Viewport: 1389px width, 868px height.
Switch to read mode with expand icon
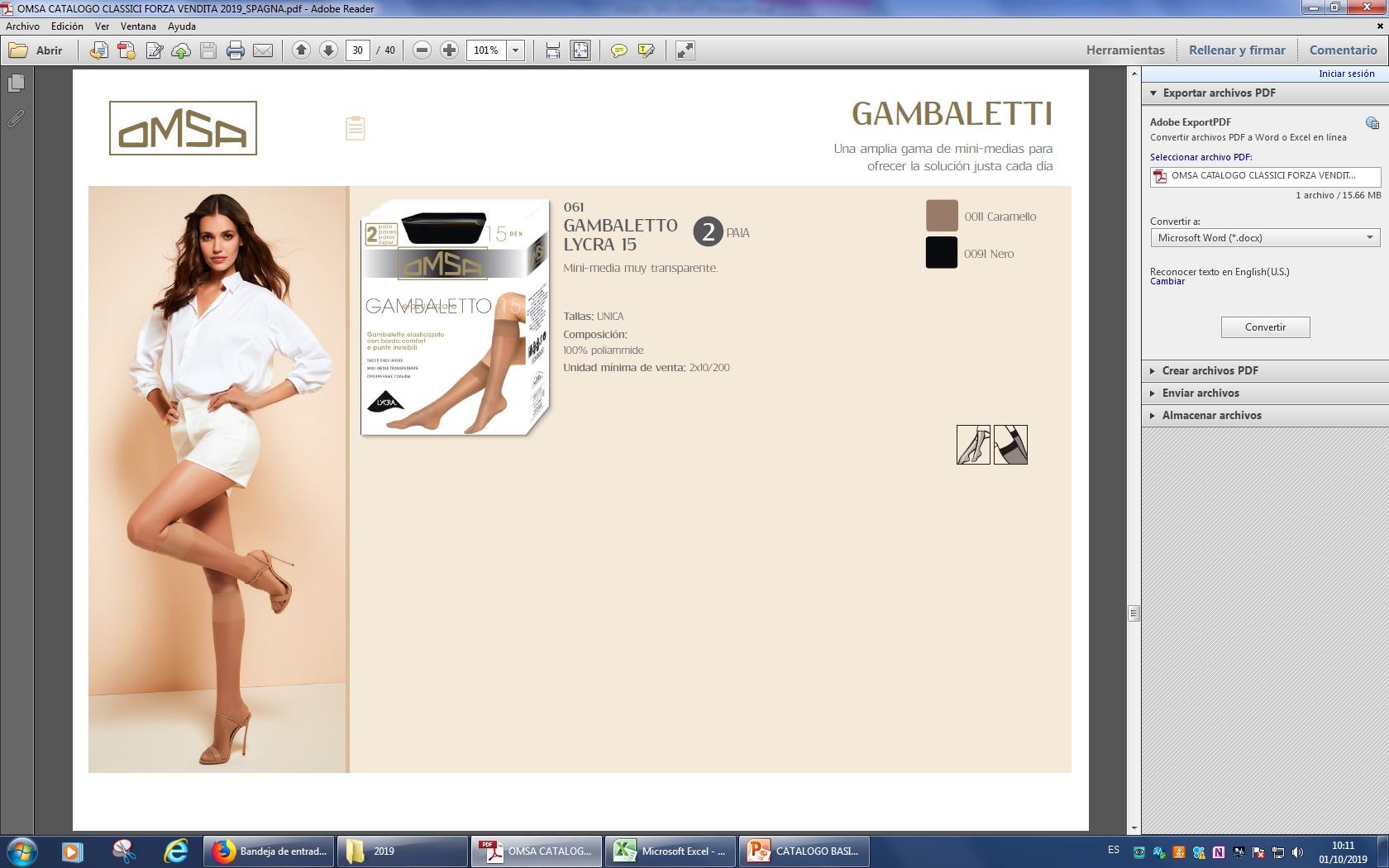(x=685, y=50)
